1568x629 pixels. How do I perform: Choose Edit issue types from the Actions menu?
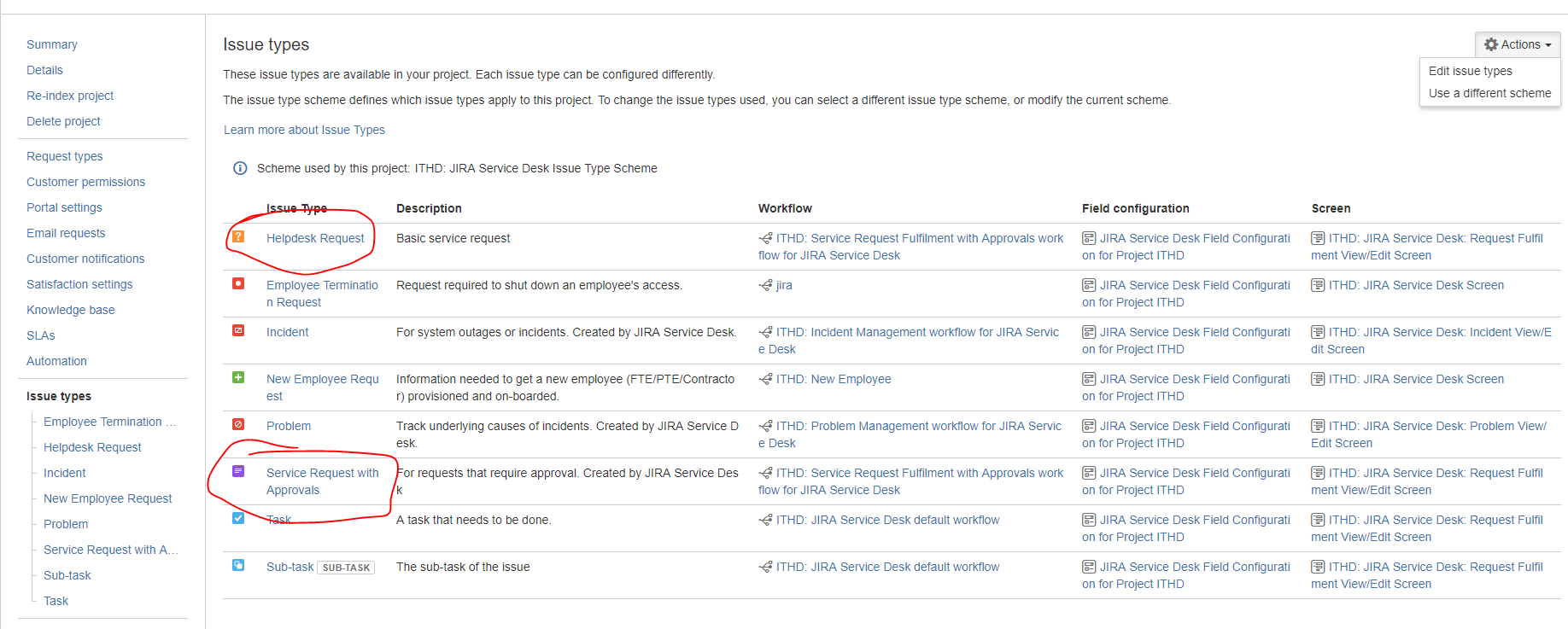[x=1470, y=71]
